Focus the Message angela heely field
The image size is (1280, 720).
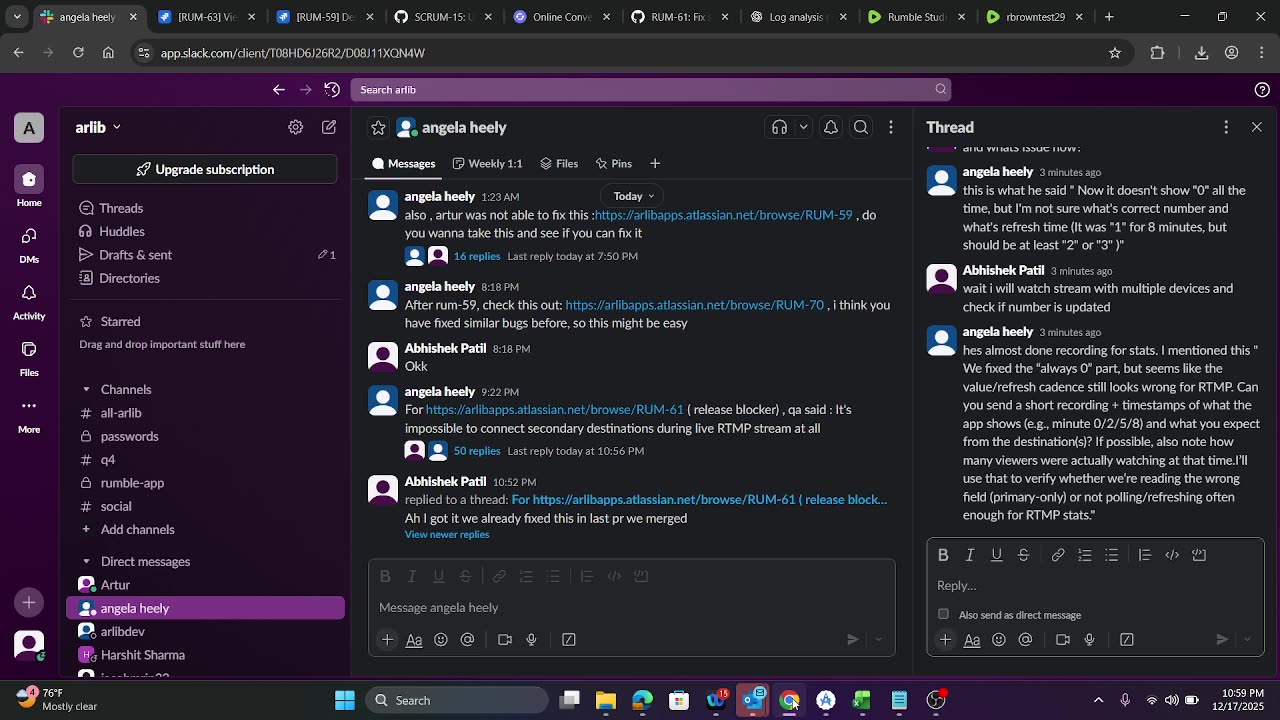click(x=632, y=608)
